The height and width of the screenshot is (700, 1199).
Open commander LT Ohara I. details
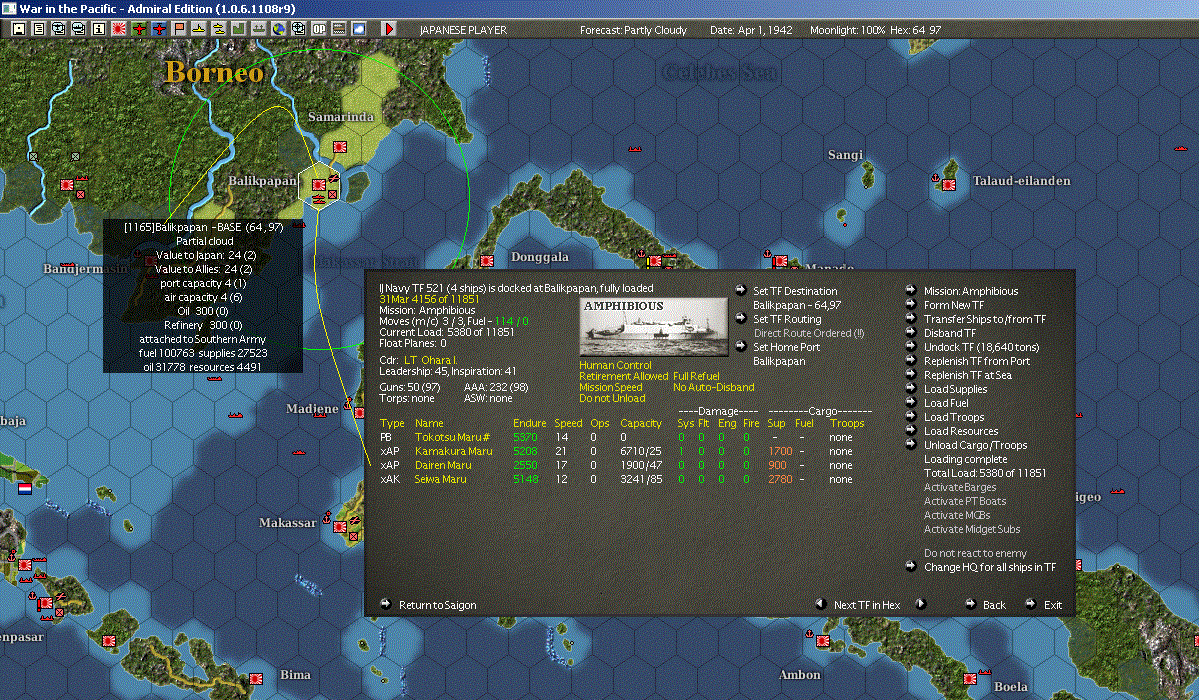click(x=430, y=360)
